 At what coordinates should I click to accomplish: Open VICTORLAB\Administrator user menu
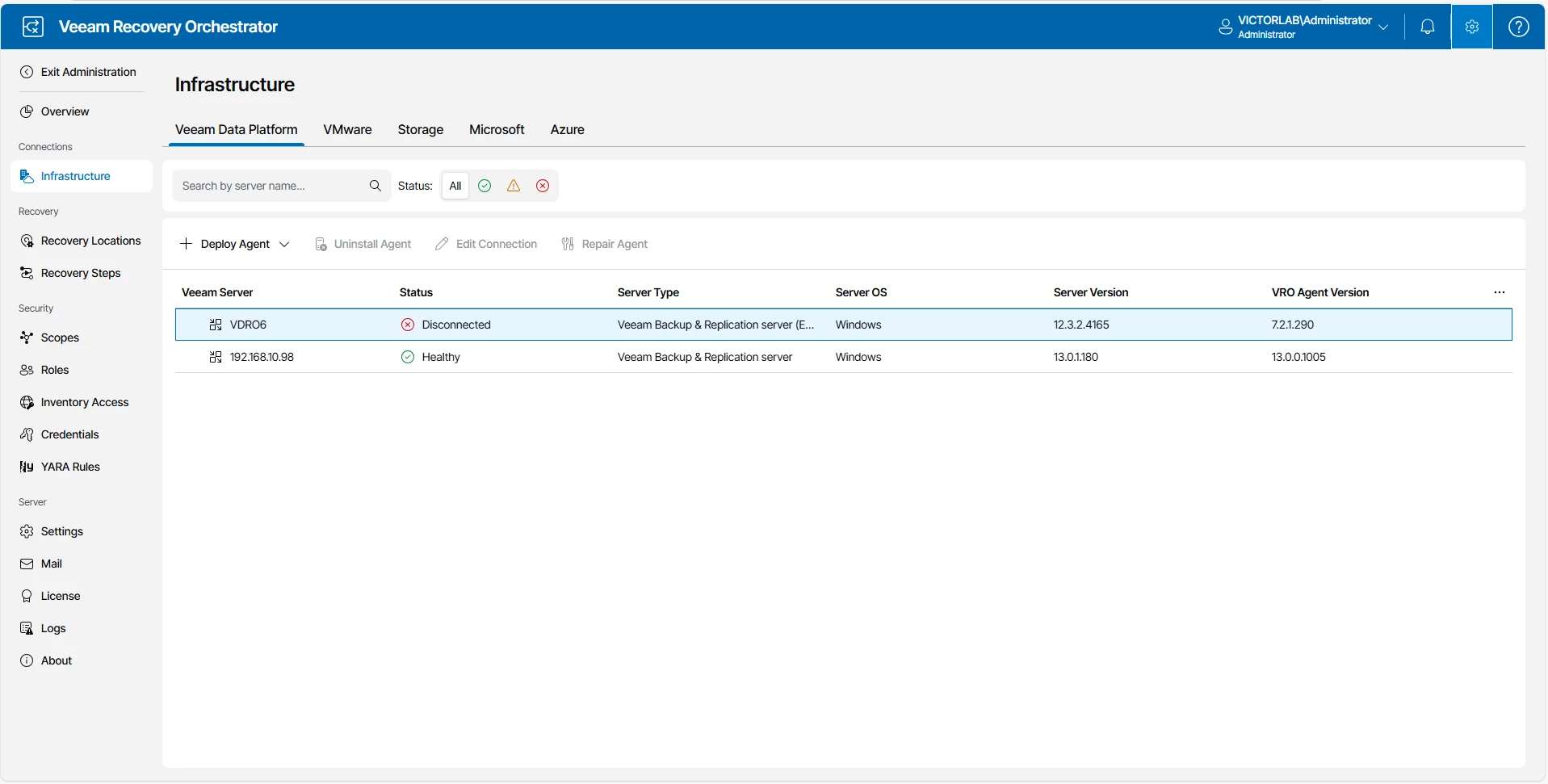point(1303,27)
